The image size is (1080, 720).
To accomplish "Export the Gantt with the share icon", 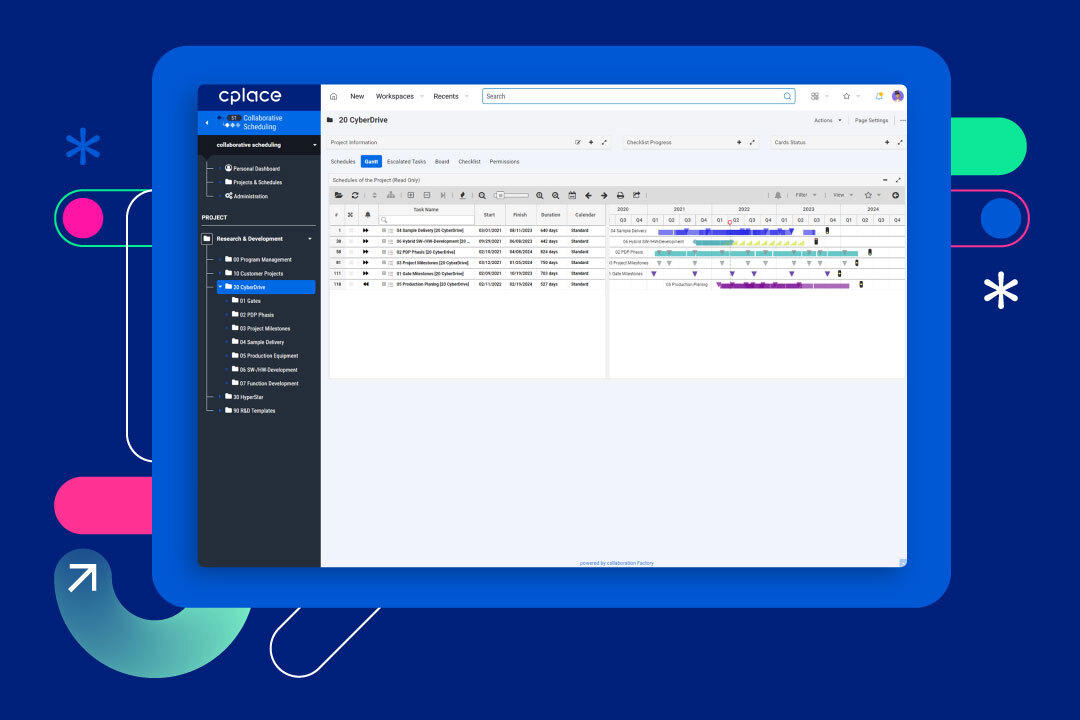I will pyautogui.click(x=636, y=196).
